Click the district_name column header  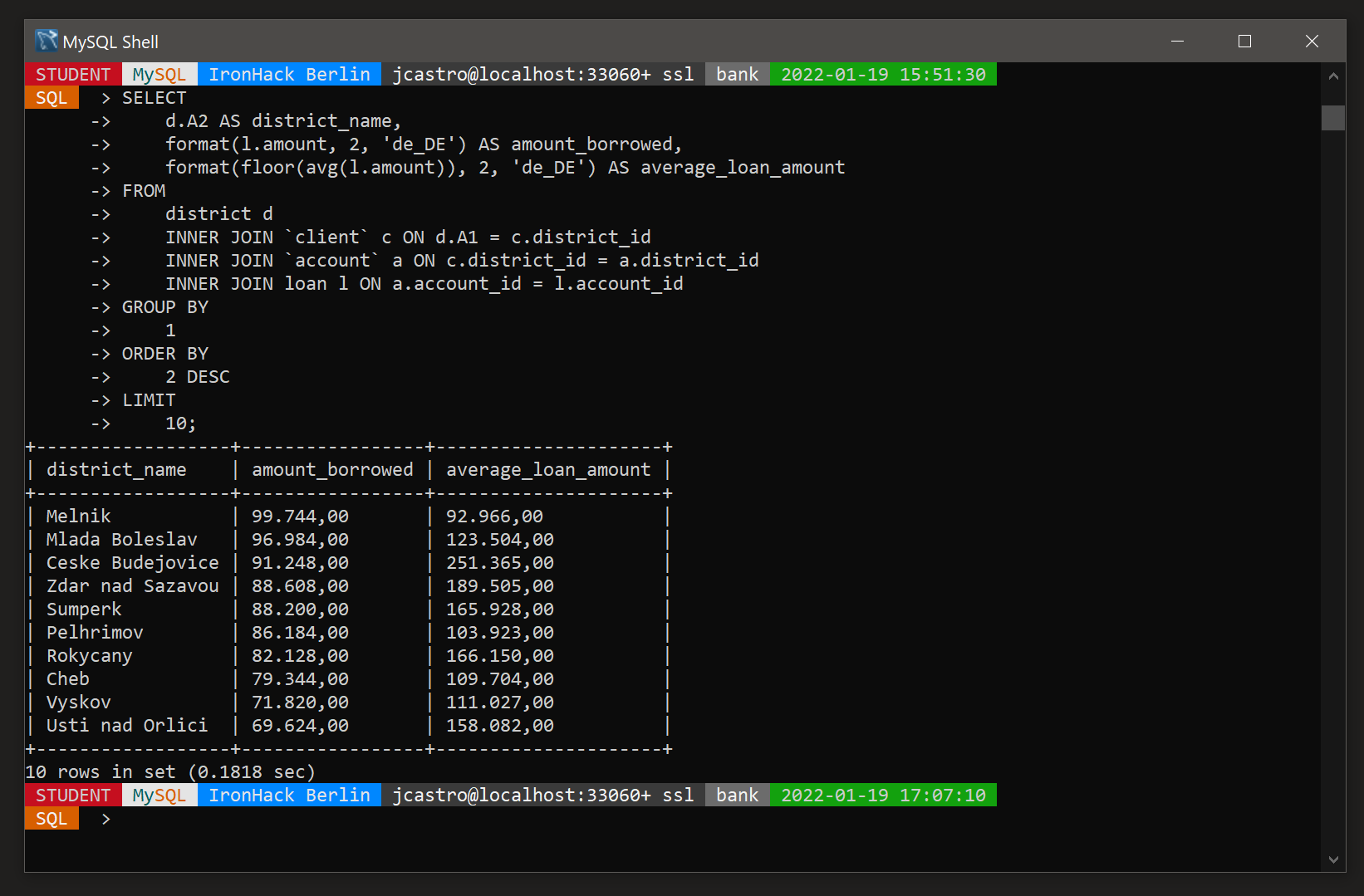point(116,469)
